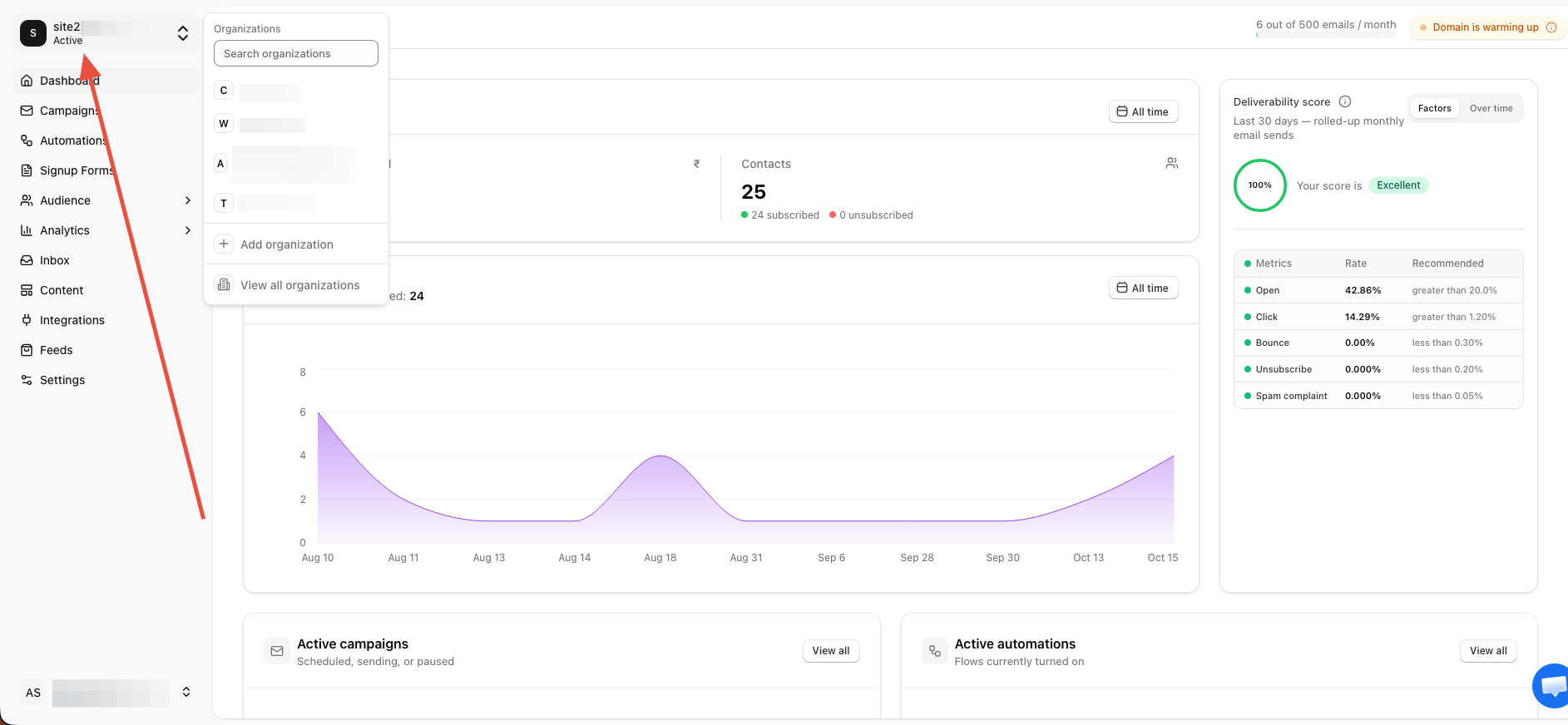
Task: Click the plus icon beside Add organization
Action: [x=224, y=244]
